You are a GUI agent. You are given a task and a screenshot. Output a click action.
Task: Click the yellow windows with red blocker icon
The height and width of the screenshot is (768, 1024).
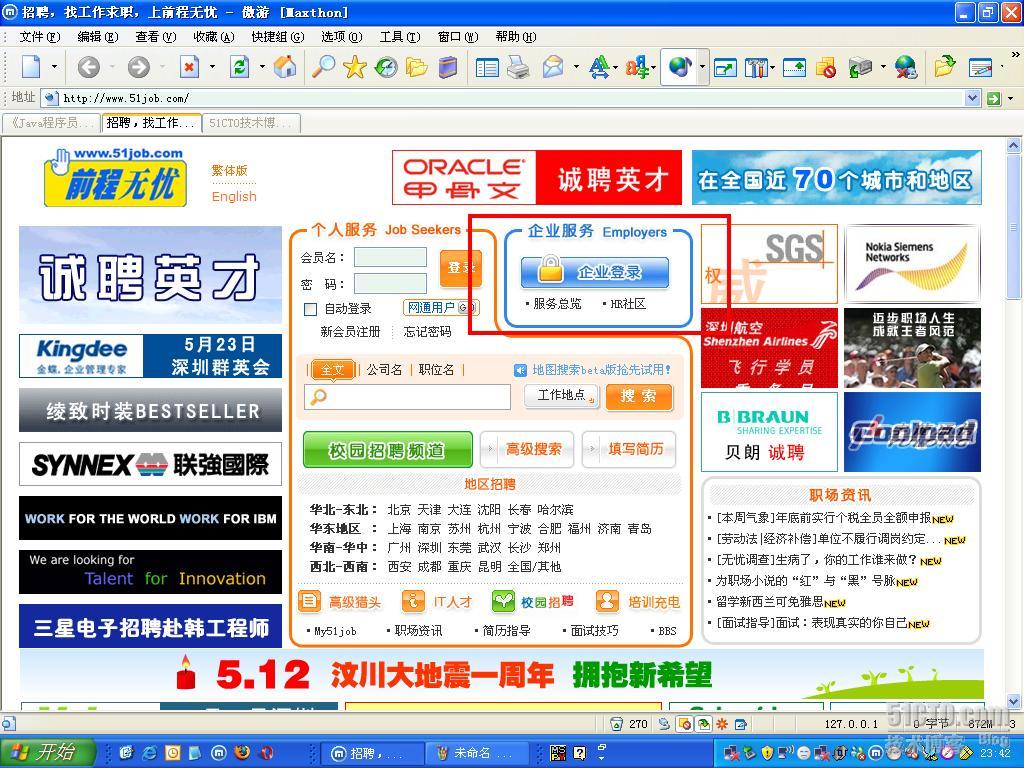pos(825,67)
